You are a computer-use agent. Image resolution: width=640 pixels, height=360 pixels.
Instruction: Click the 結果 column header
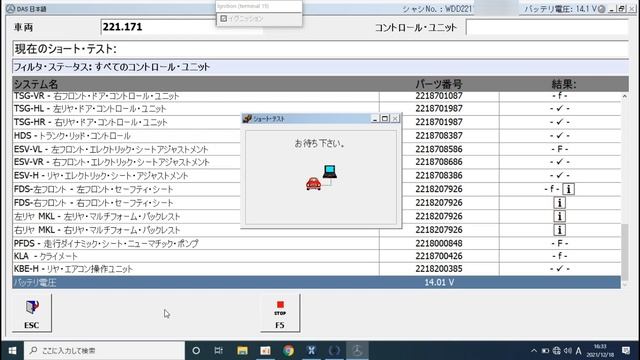[x=564, y=84]
